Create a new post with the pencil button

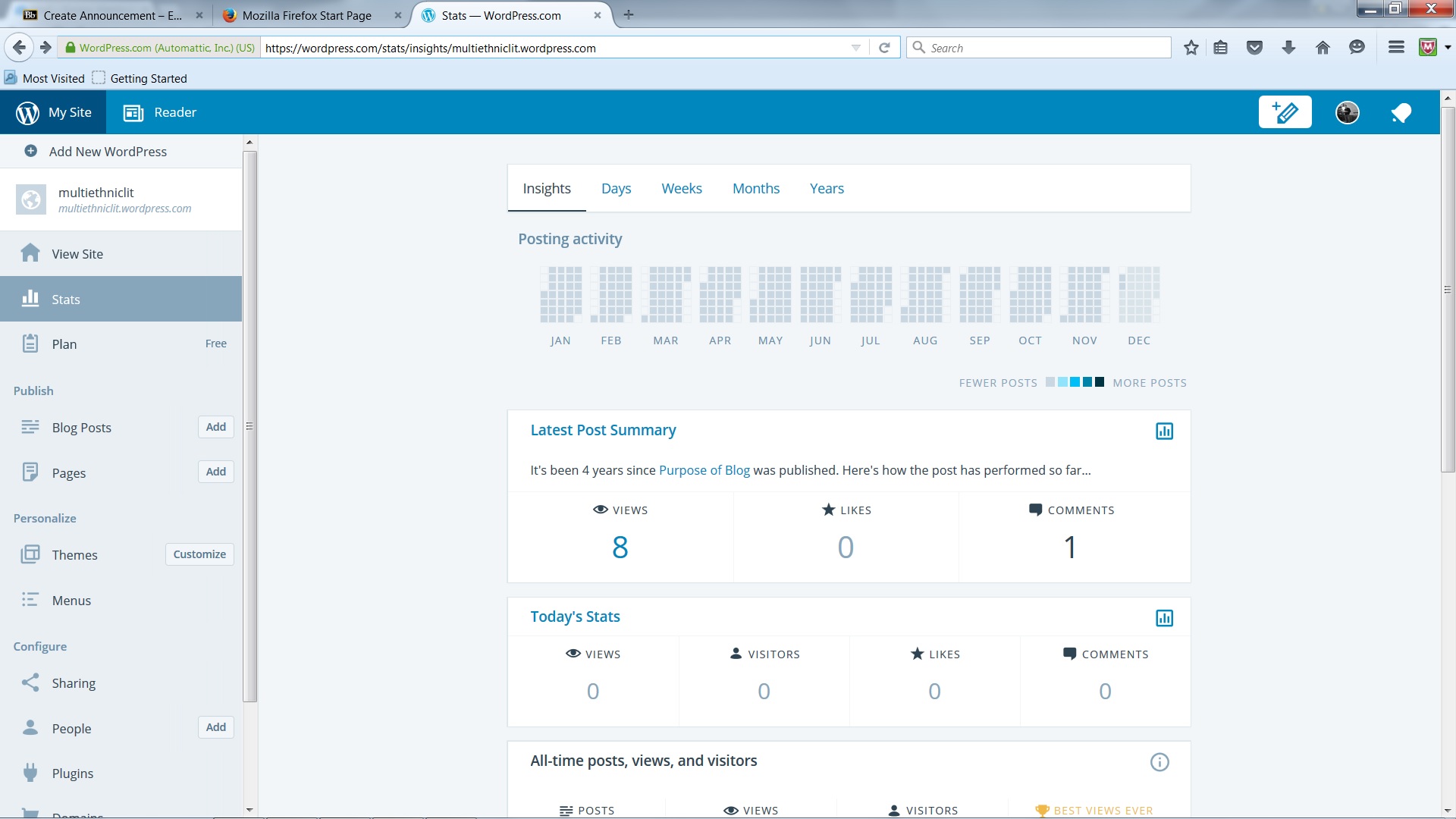click(x=1285, y=112)
